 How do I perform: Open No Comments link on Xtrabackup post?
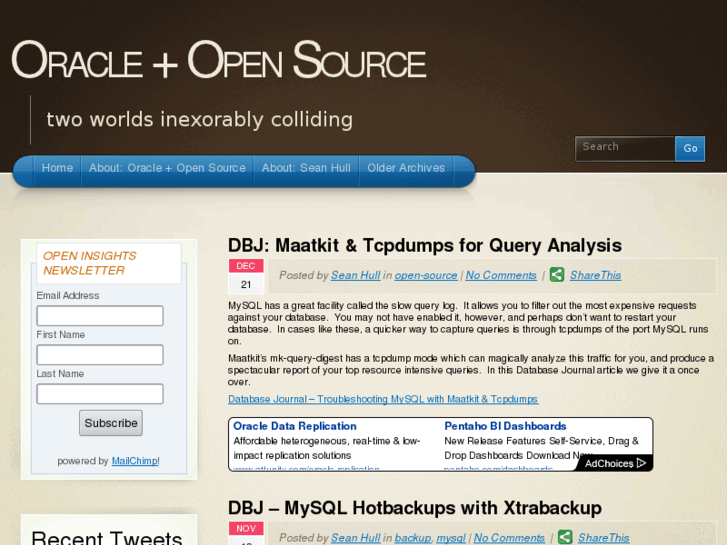509,538
